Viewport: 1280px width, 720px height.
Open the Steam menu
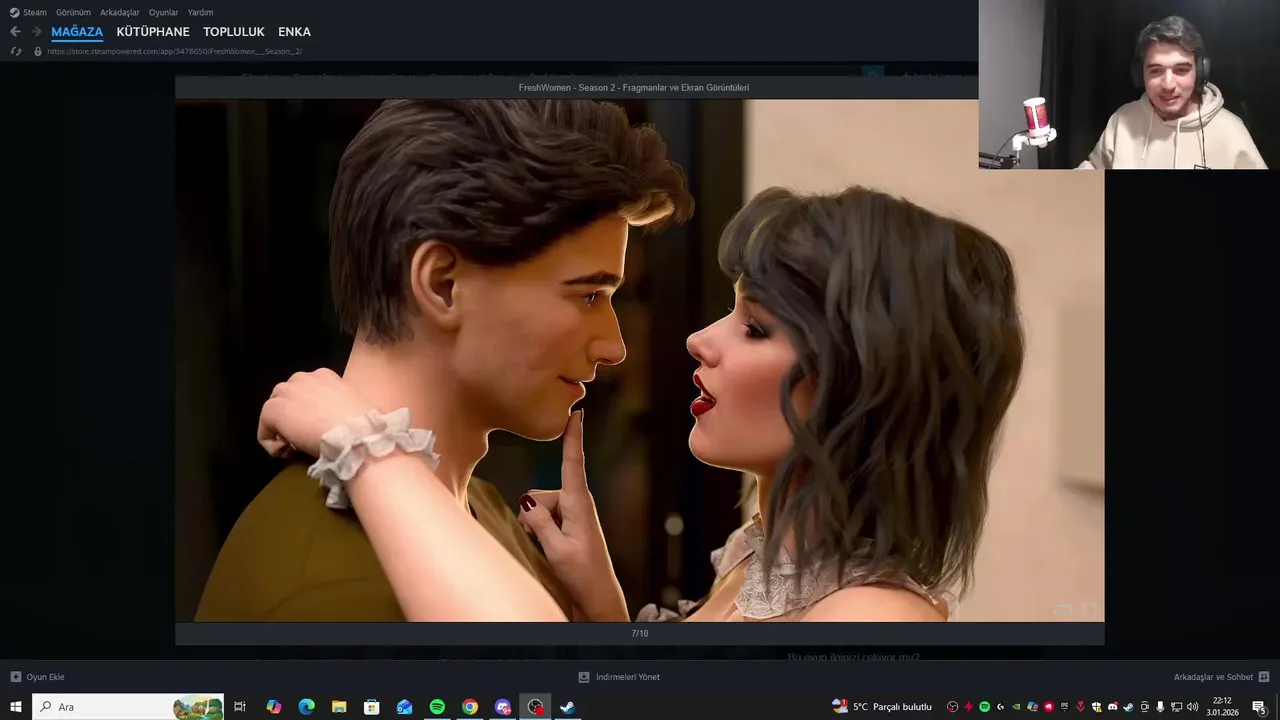tap(28, 12)
